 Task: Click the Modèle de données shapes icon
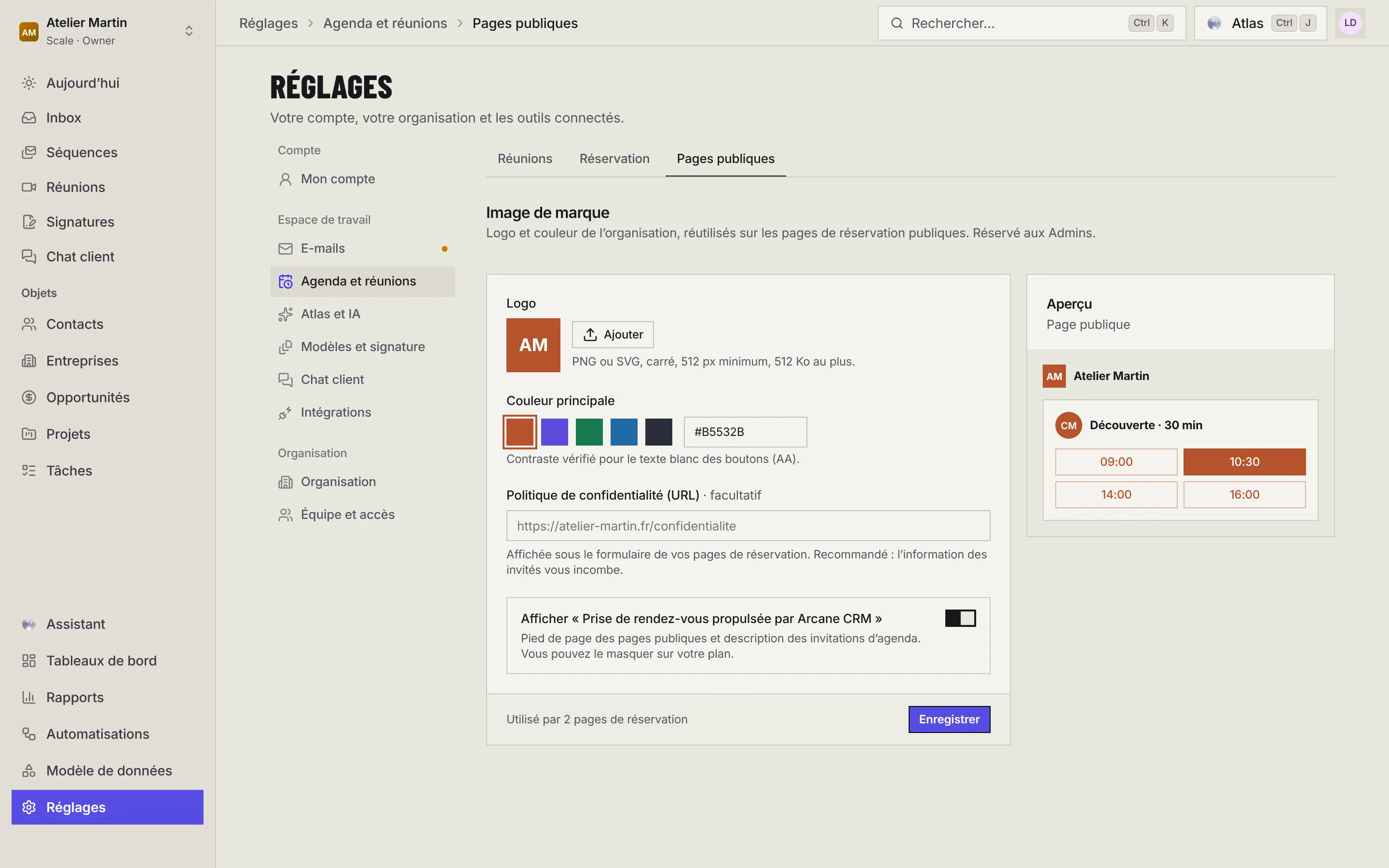coord(29,771)
